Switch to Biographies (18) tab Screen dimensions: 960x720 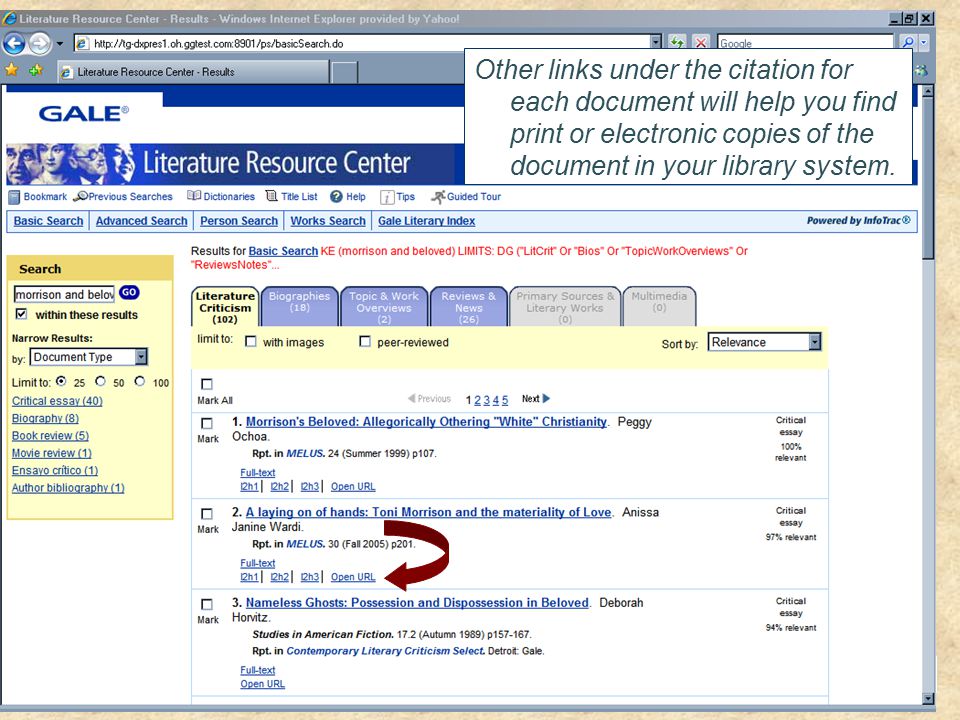coord(299,307)
